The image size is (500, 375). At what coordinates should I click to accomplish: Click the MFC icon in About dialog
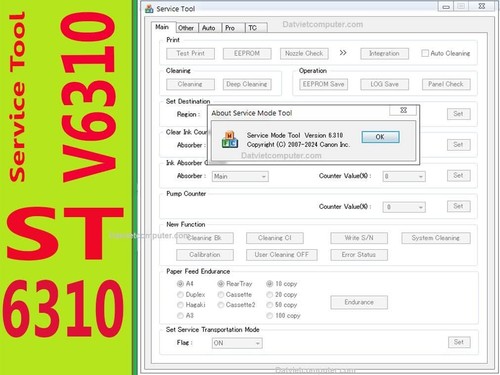pyautogui.click(x=230, y=140)
